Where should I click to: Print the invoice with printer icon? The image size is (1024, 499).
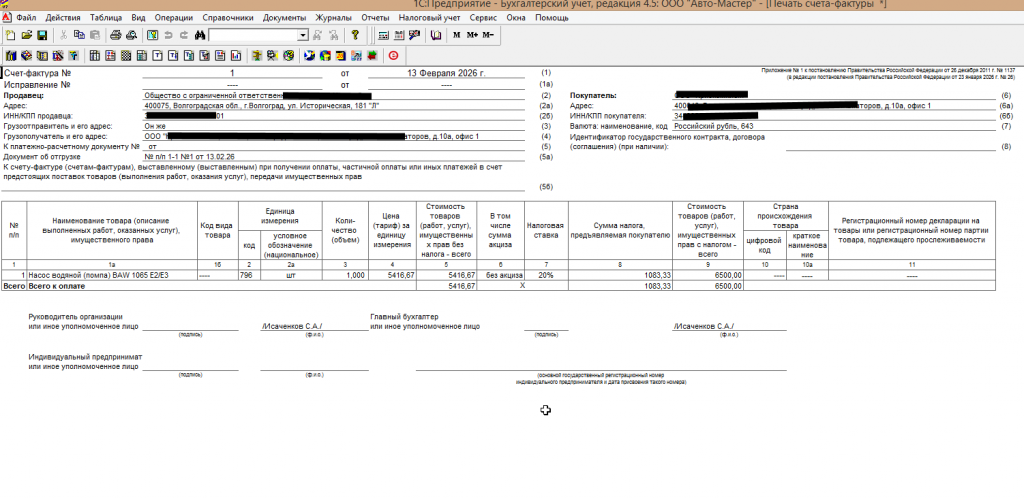[116, 35]
